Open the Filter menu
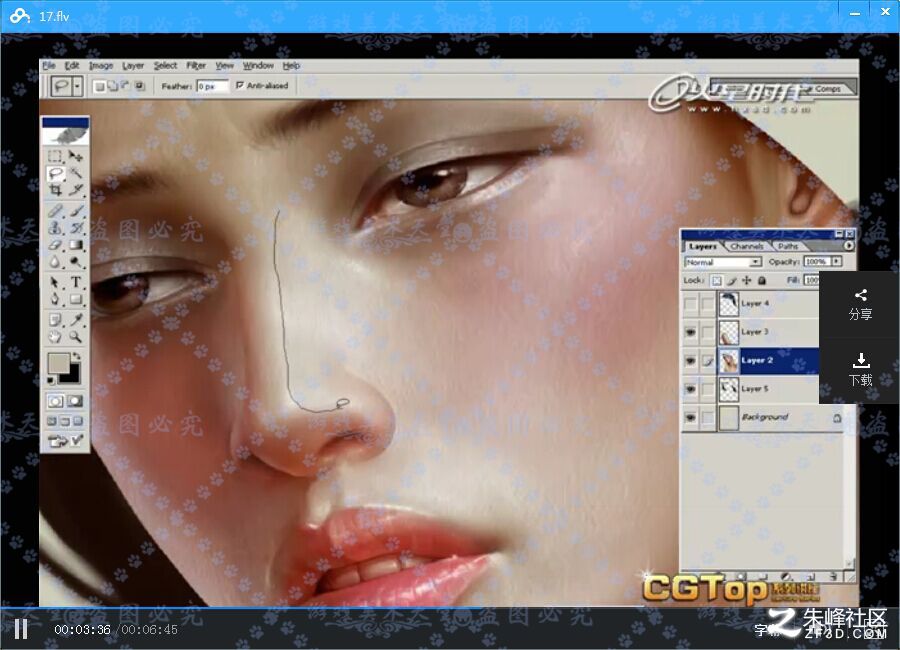900x650 pixels. point(196,65)
